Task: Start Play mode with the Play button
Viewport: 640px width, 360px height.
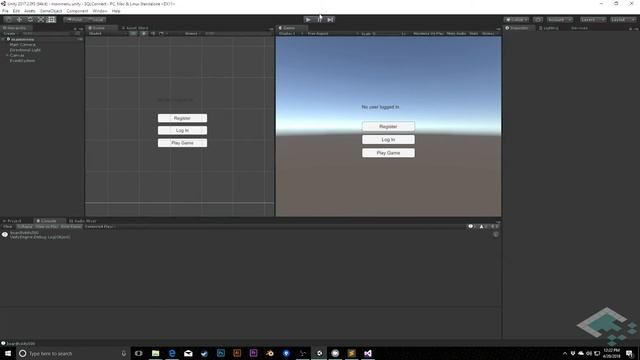Action: [309, 20]
